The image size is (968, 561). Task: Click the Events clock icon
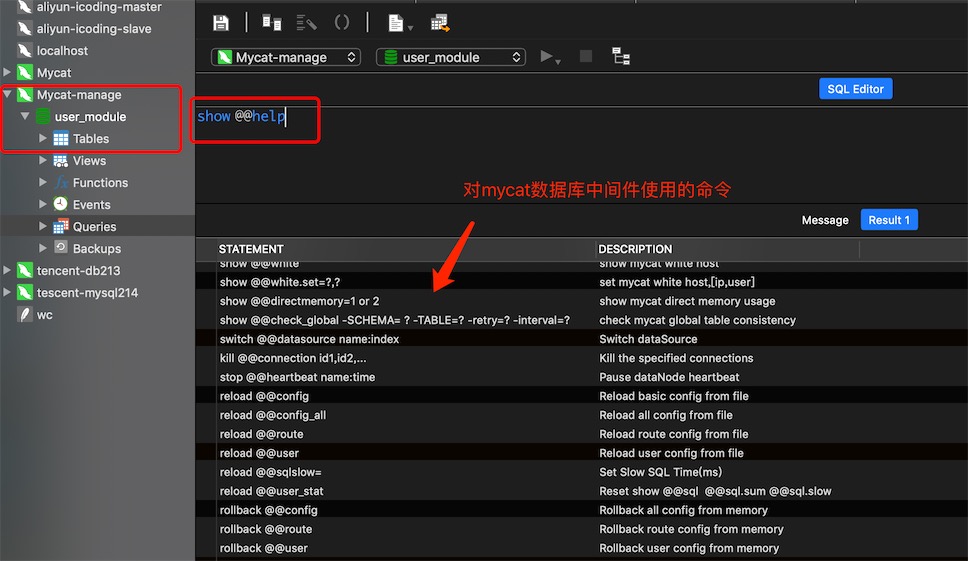[x=60, y=204]
